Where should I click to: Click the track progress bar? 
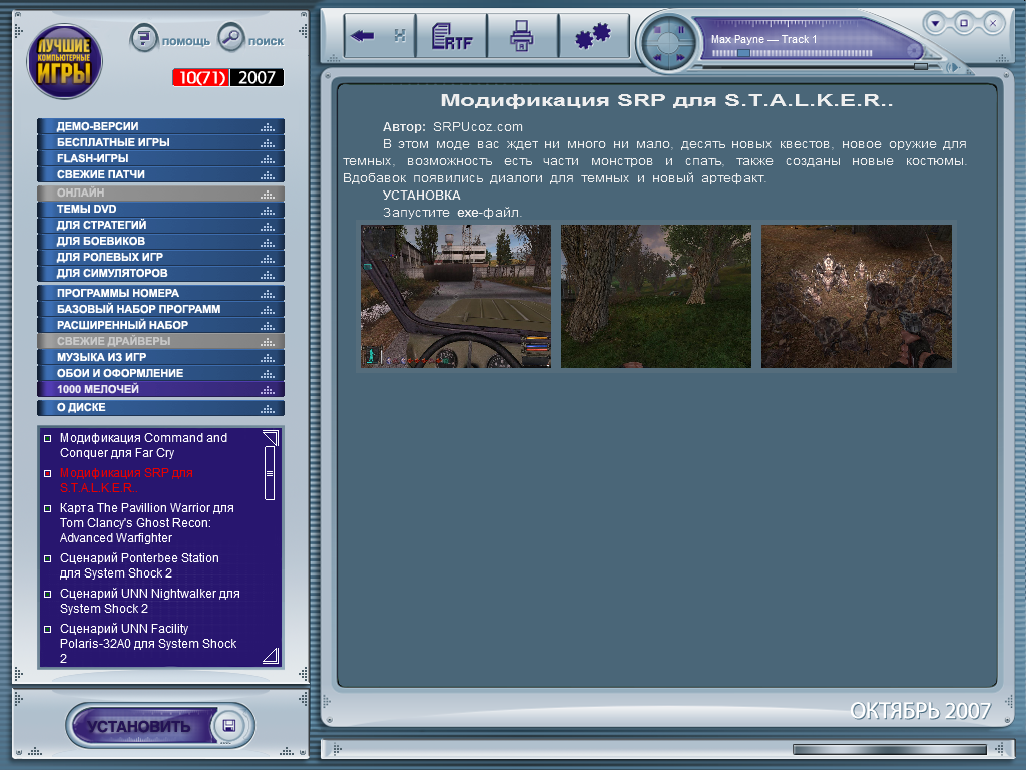[792, 53]
